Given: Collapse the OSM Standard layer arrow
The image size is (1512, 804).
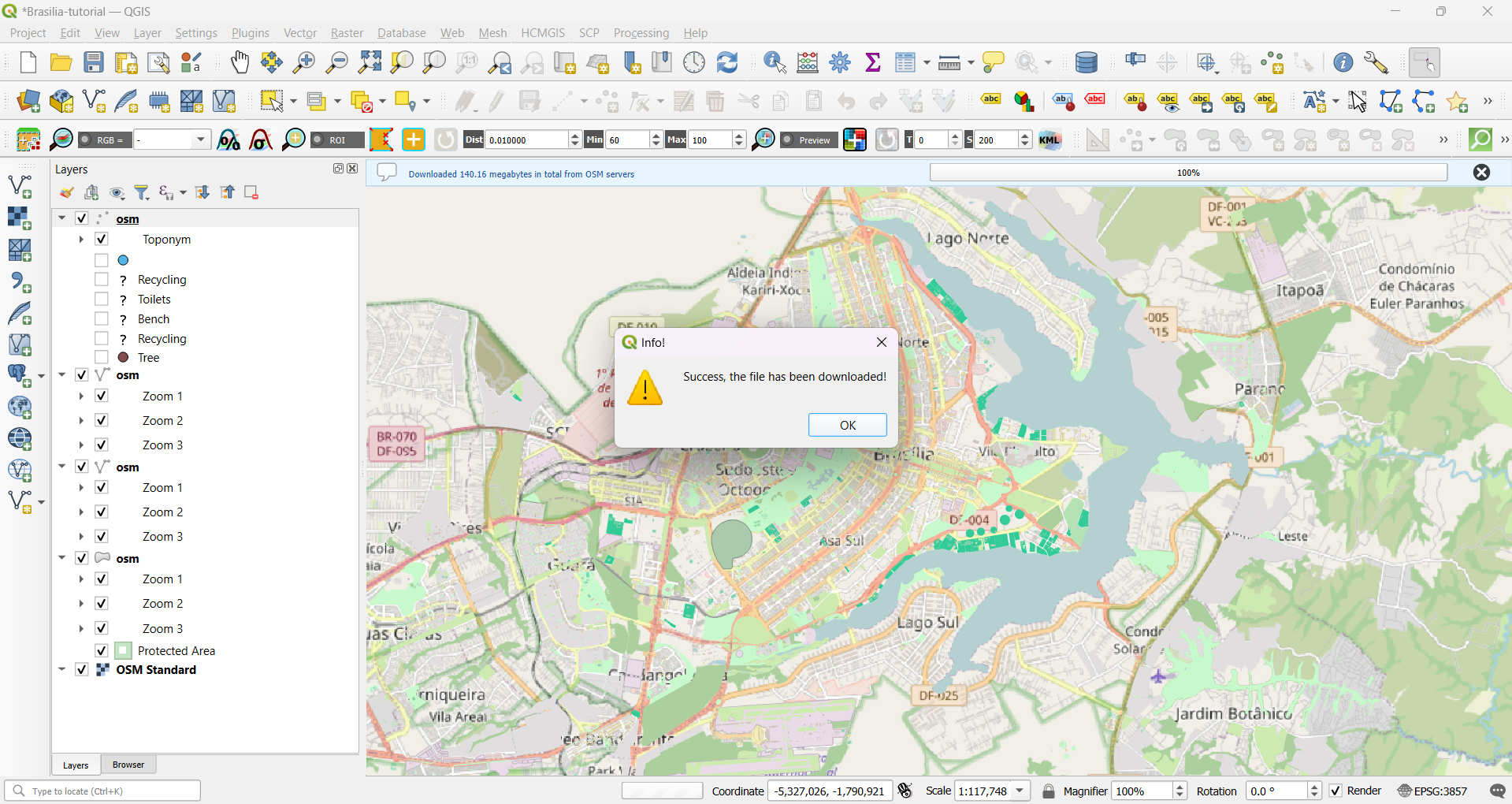Looking at the screenshot, I should click(61, 669).
